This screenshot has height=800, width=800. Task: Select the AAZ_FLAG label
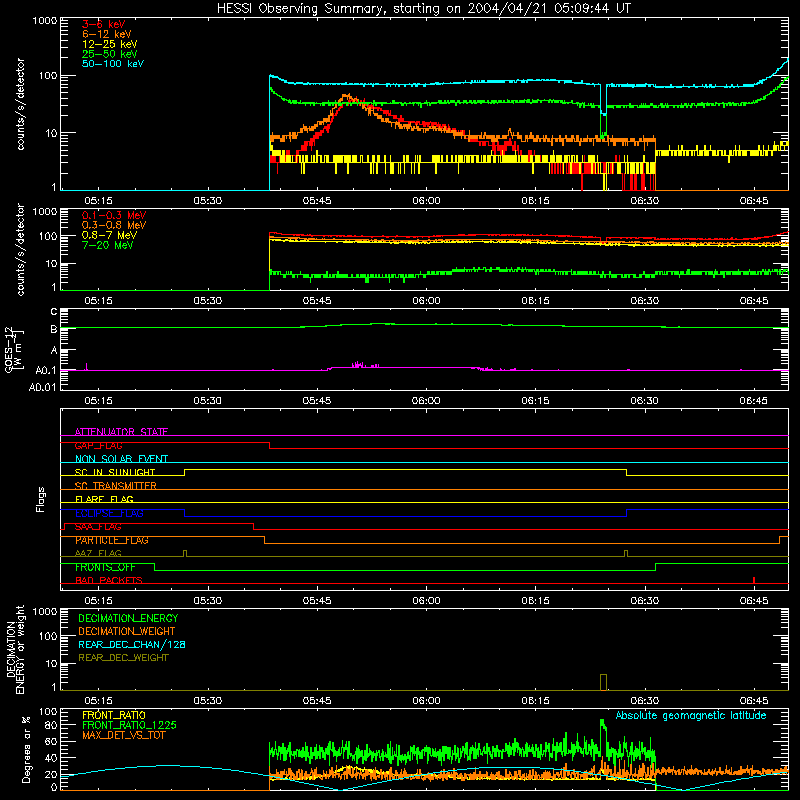point(98,553)
